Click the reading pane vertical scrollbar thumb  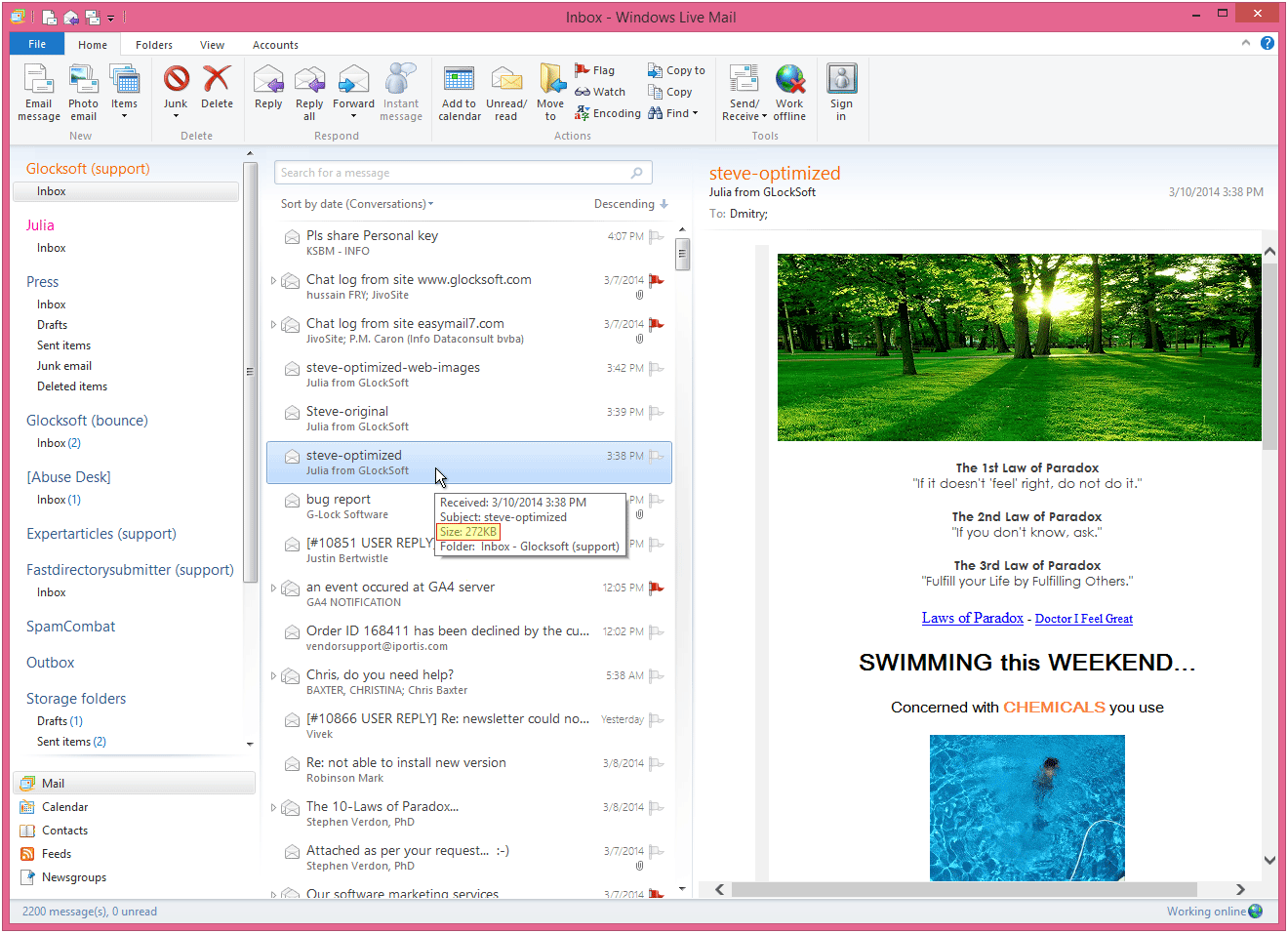coord(1269,355)
